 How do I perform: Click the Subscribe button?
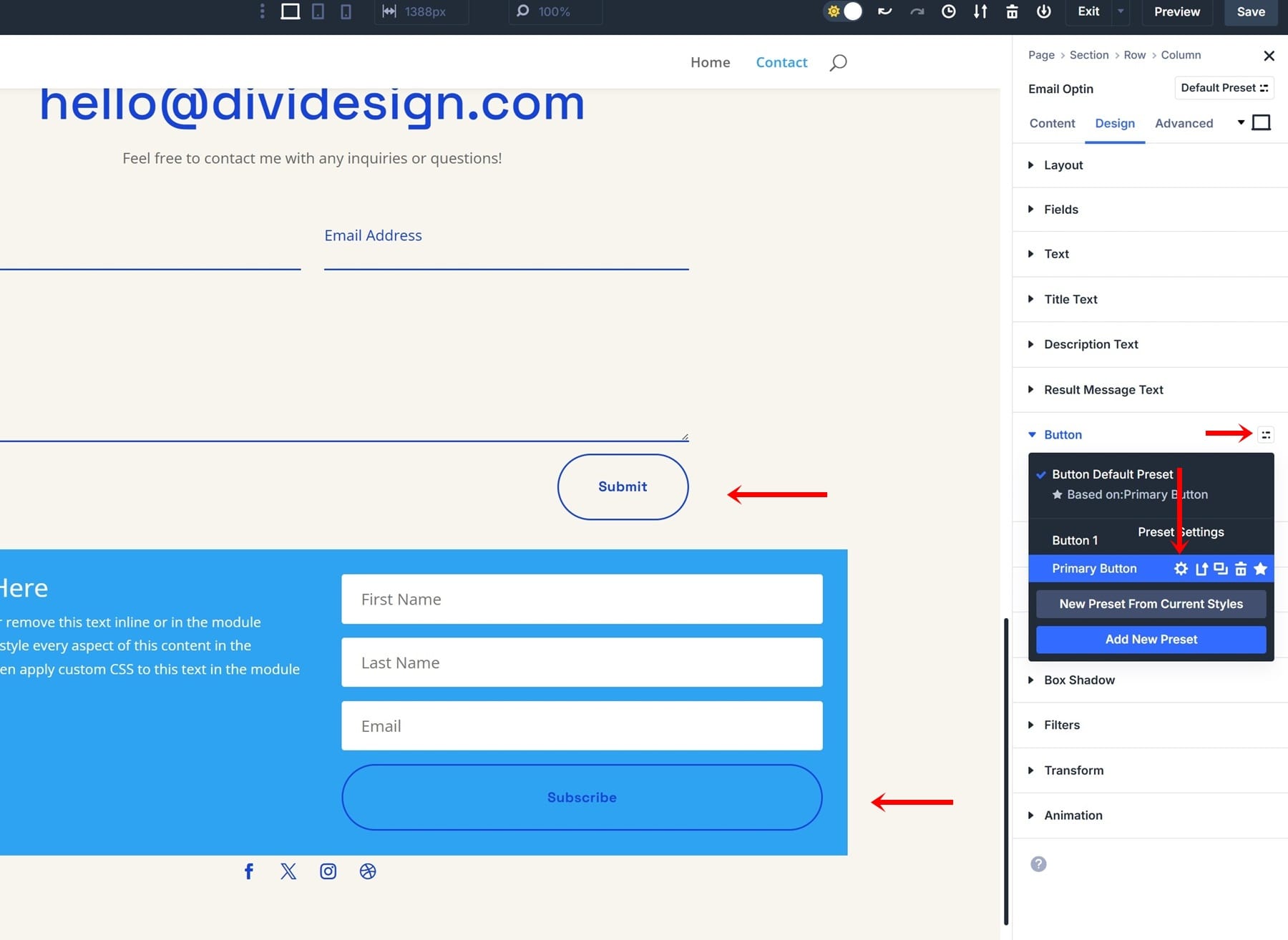click(582, 798)
